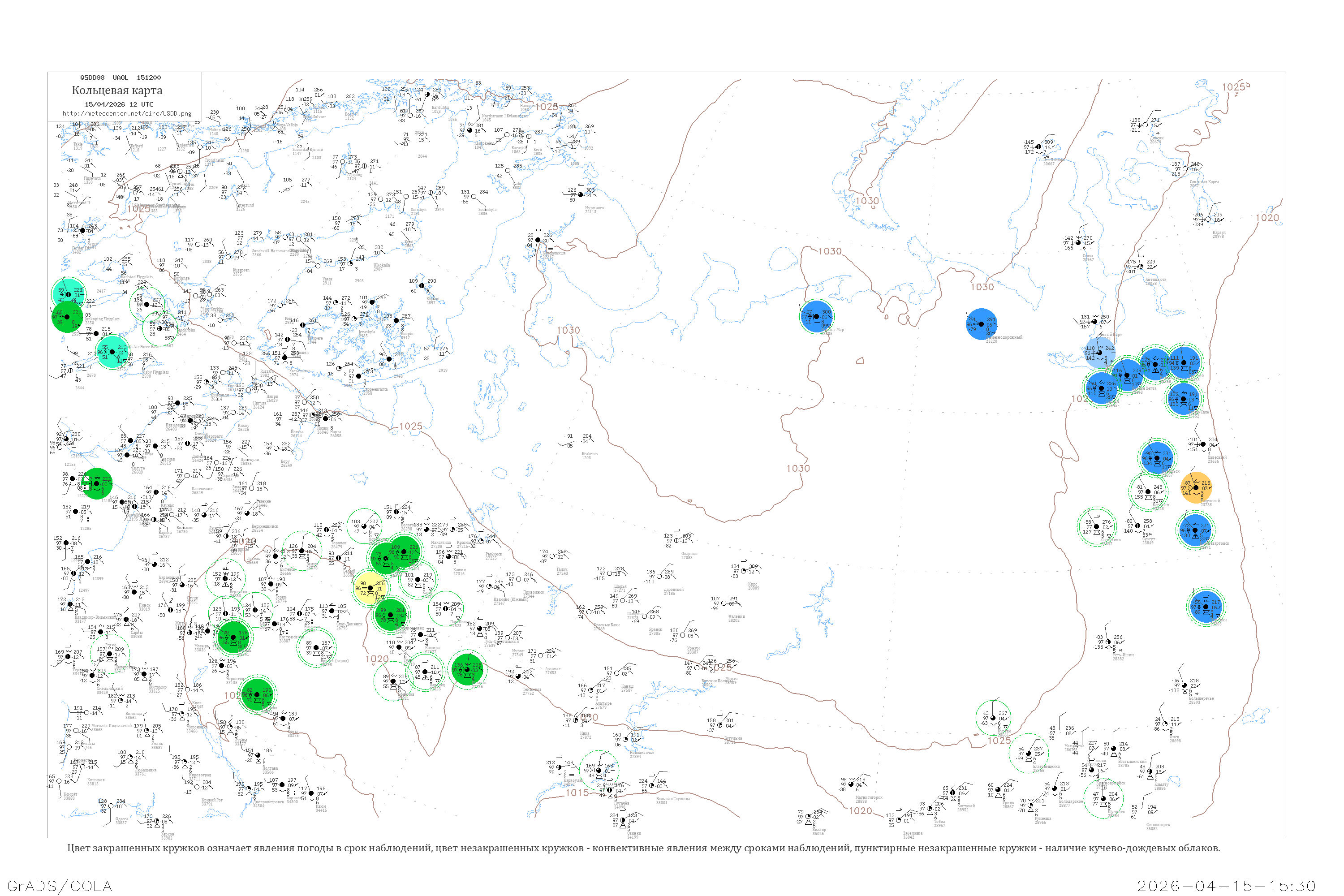Click the Кольцевая карта title
The width and height of the screenshot is (1344, 896).
tap(117, 90)
